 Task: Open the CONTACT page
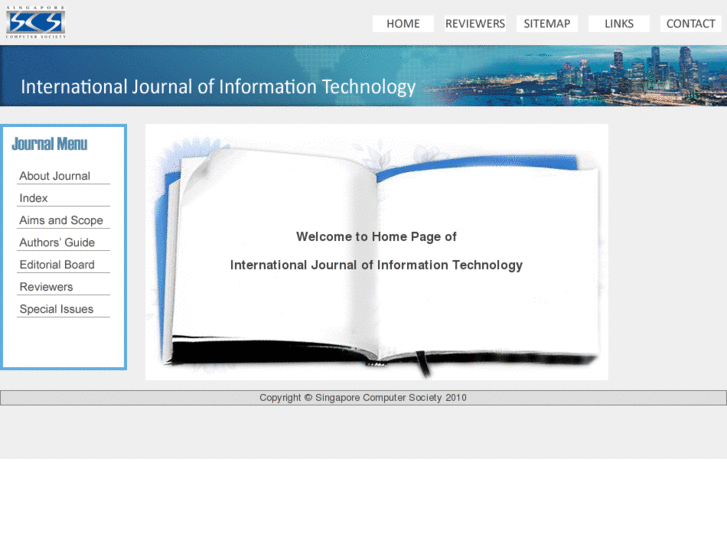[x=691, y=24]
